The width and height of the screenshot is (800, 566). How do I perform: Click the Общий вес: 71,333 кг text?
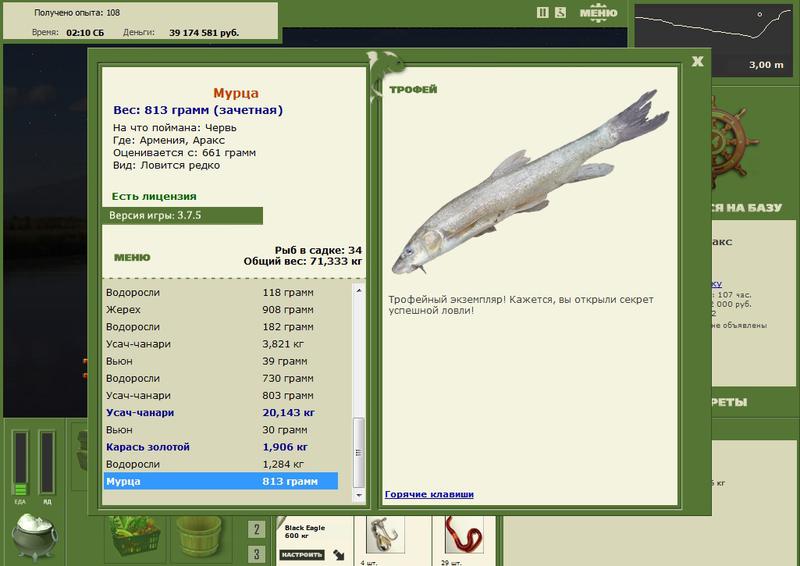coord(303,261)
